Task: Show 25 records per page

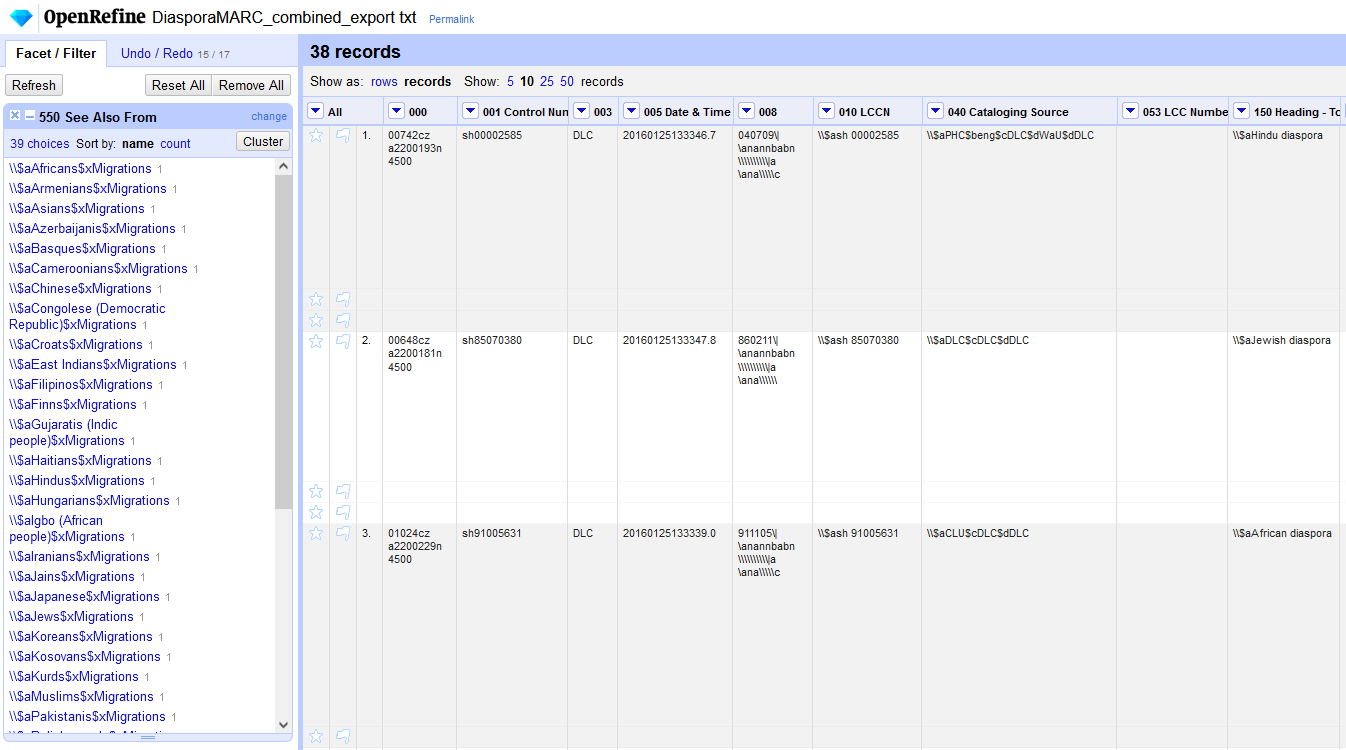Action: tap(547, 81)
